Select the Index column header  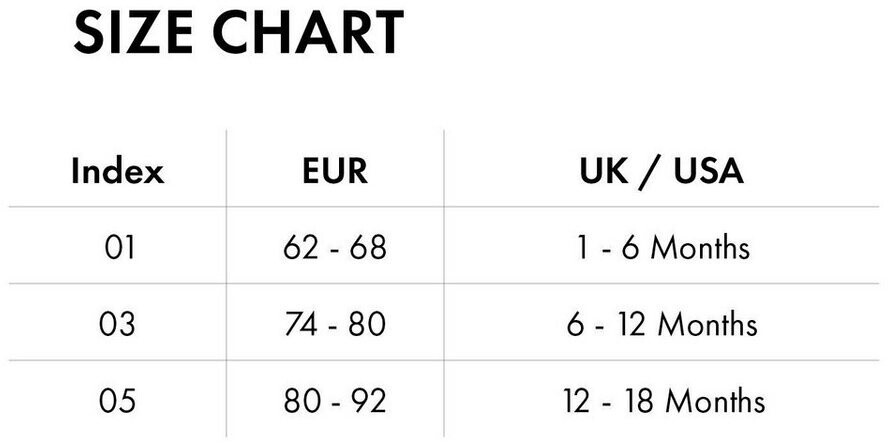click(117, 172)
